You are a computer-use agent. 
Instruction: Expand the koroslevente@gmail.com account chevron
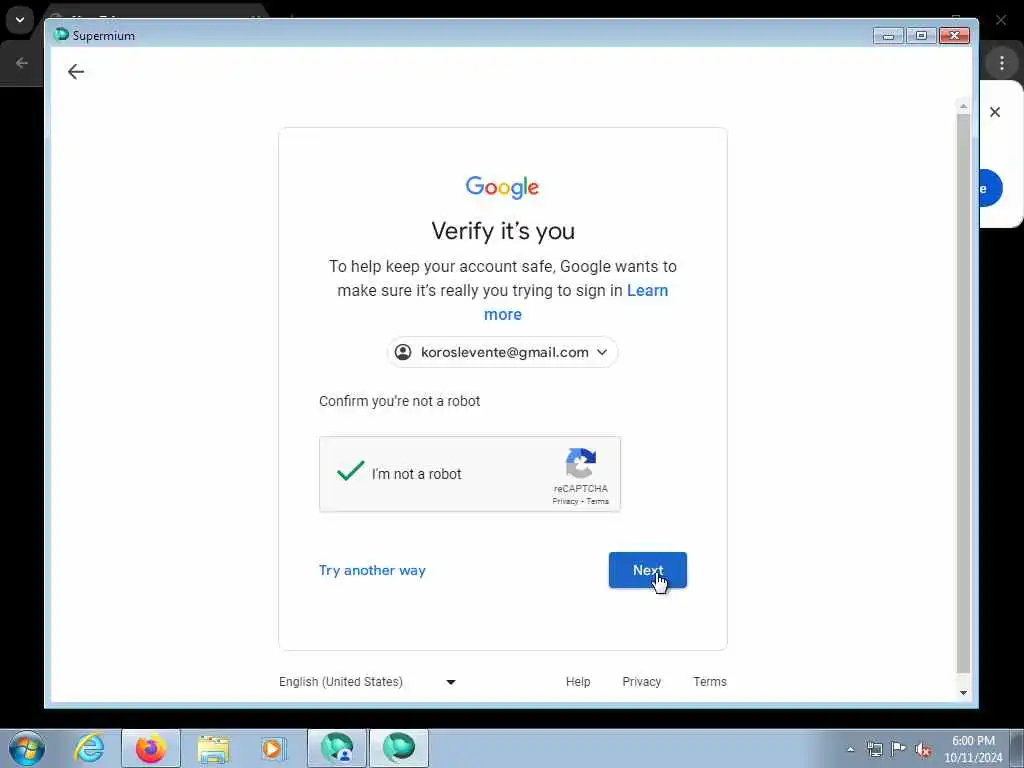point(602,352)
